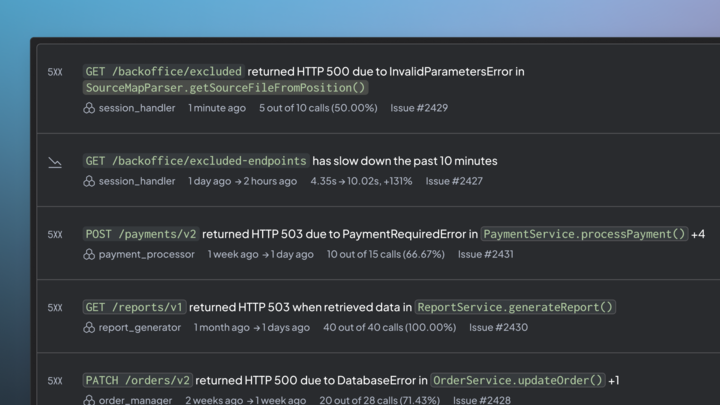Image resolution: width=720 pixels, height=405 pixels.
Task: Open the GET /reports/v1 endpoint tag
Action: tap(134, 307)
